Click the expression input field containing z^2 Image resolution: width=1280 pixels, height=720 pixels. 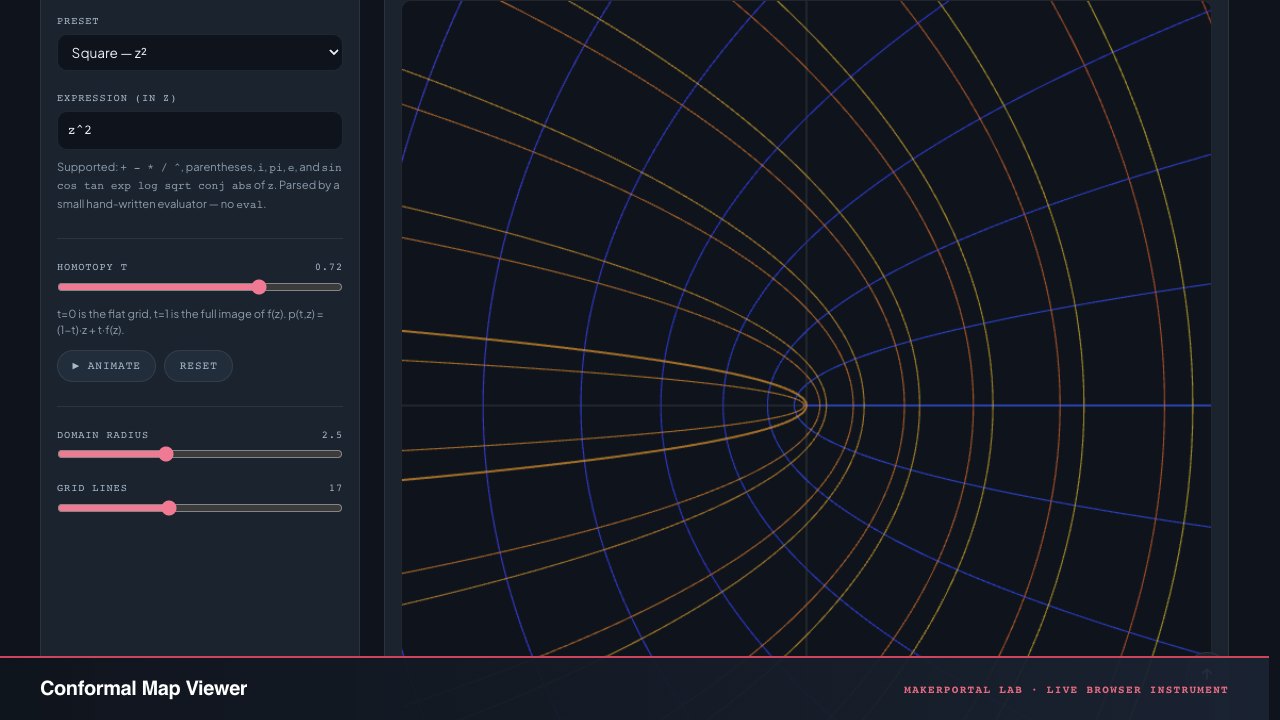(200, 131)
